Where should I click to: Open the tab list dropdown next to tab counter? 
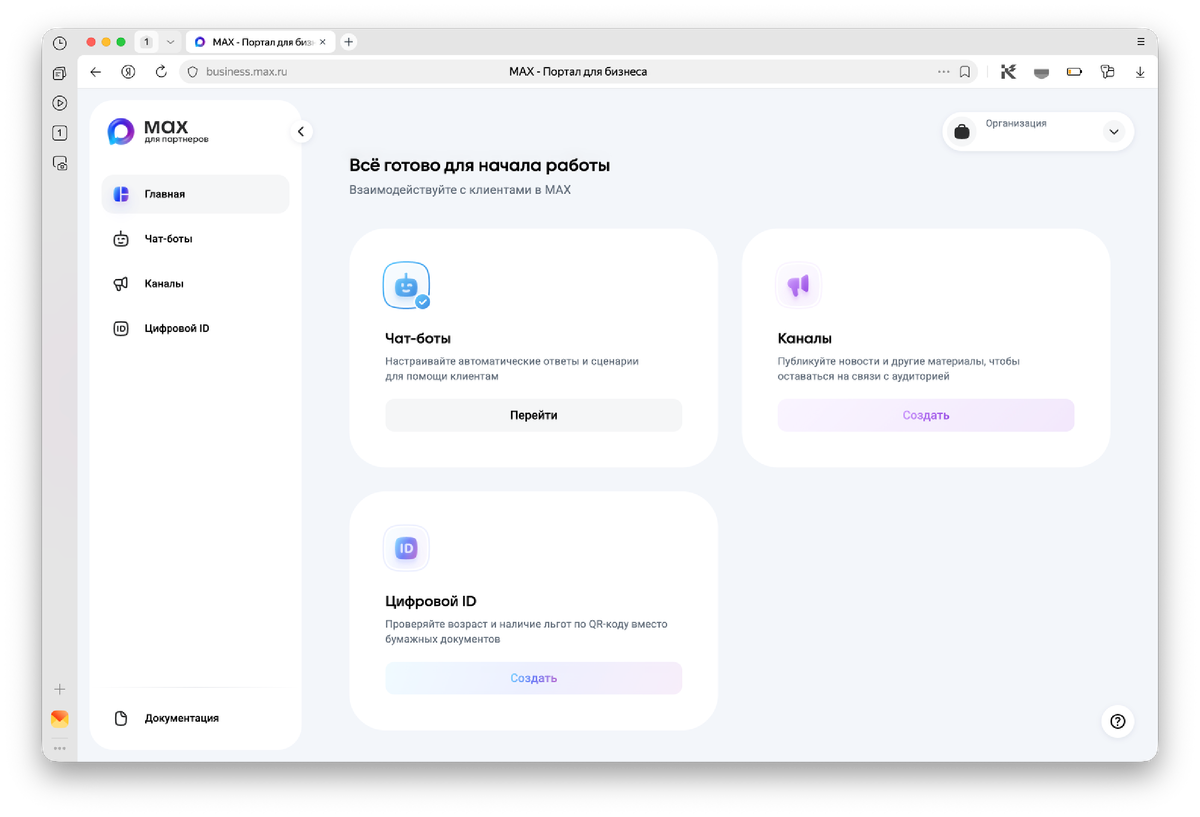point(168,41)
